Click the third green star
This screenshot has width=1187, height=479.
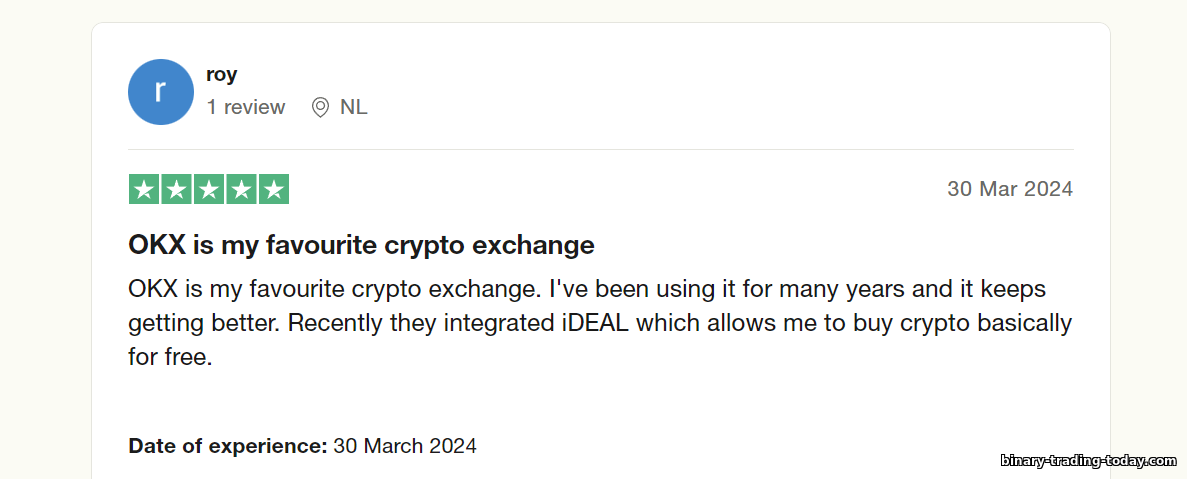click(209, 189)
